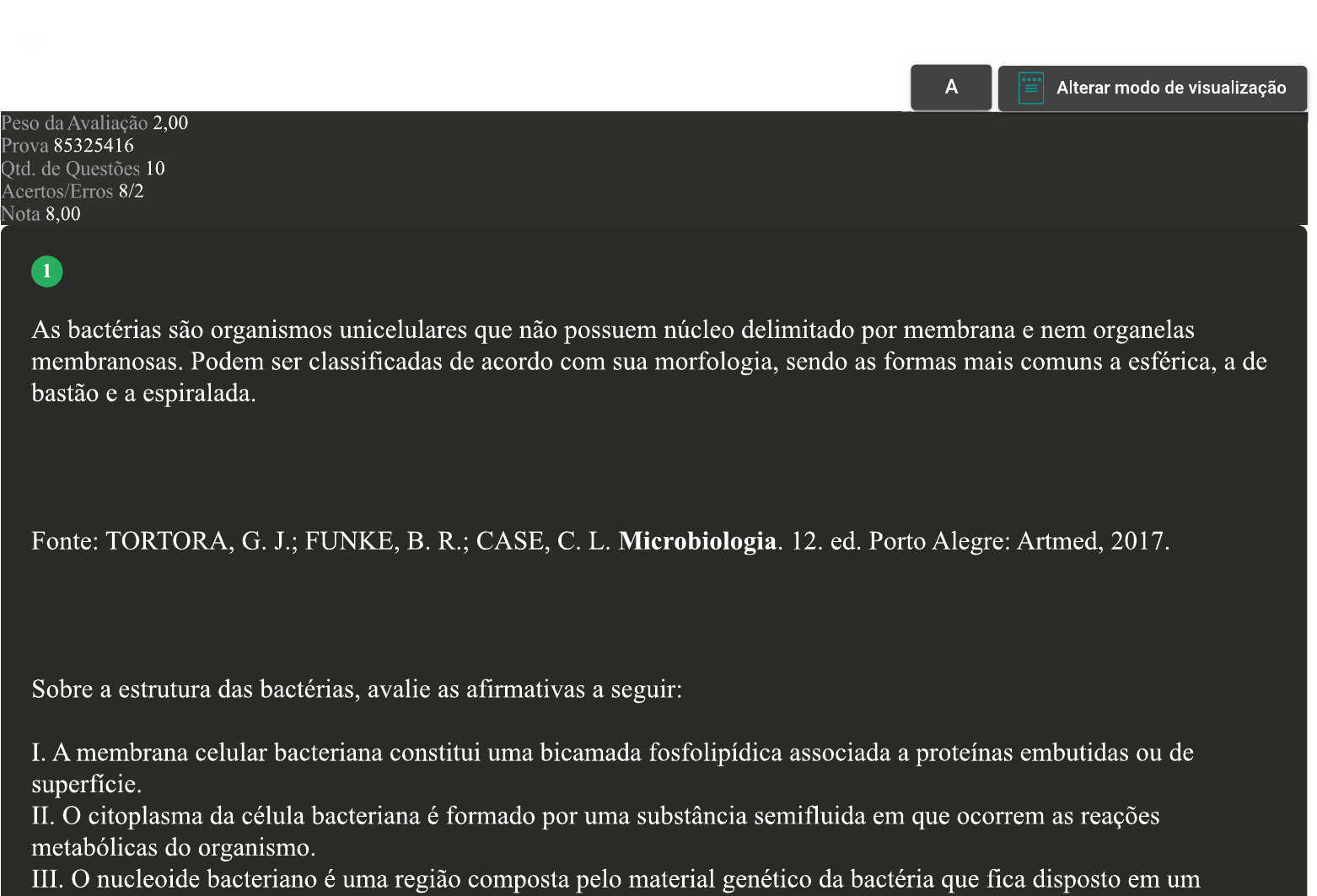Click the Qtd. de Questões line
The width and height of the screenshot is (1317, 896).
[83, 169]
